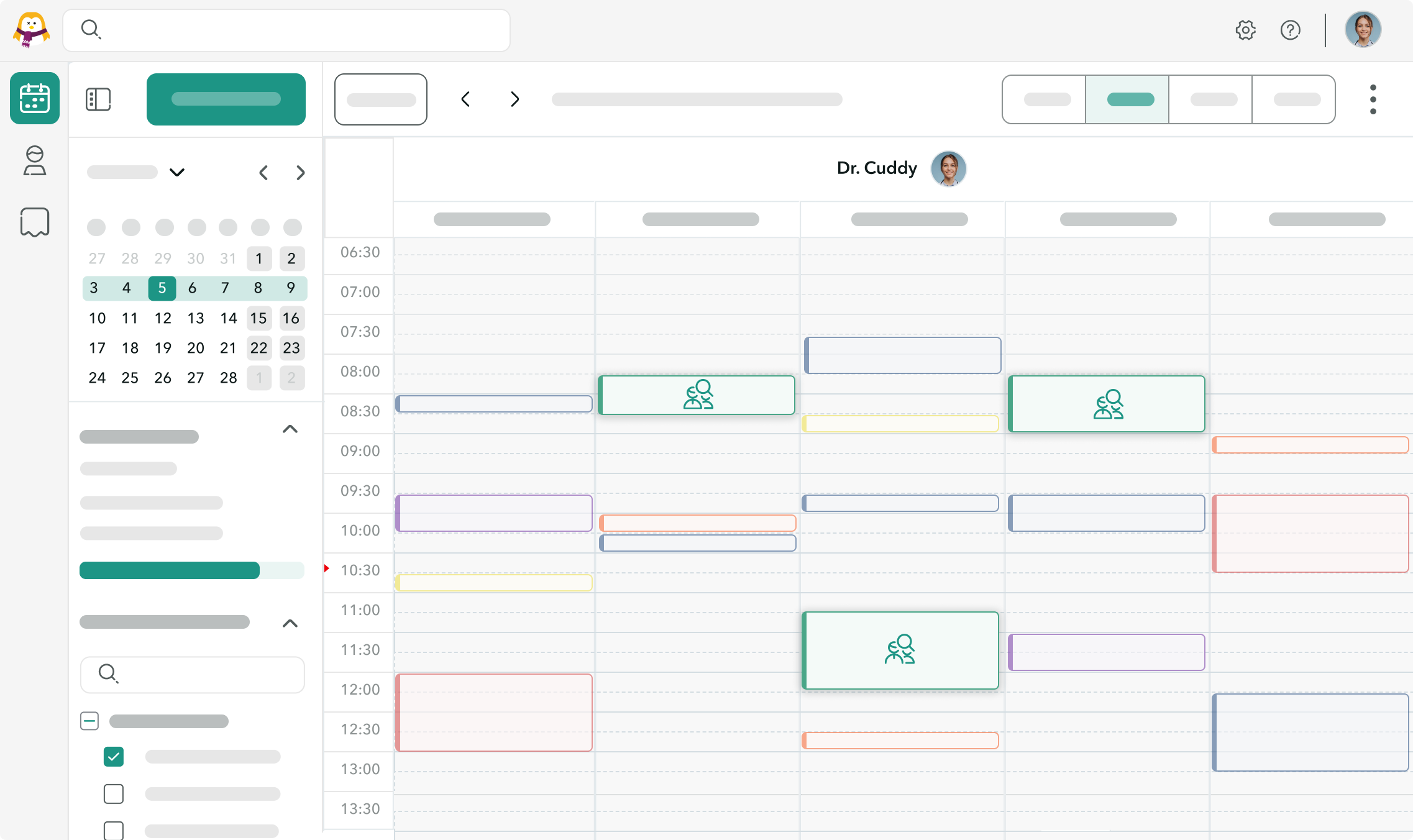The width and height of the screenshot is (1413, 840).
Task: Select day 22 in mini calendar
Action: pyautogui.click(x=259, y=348)
